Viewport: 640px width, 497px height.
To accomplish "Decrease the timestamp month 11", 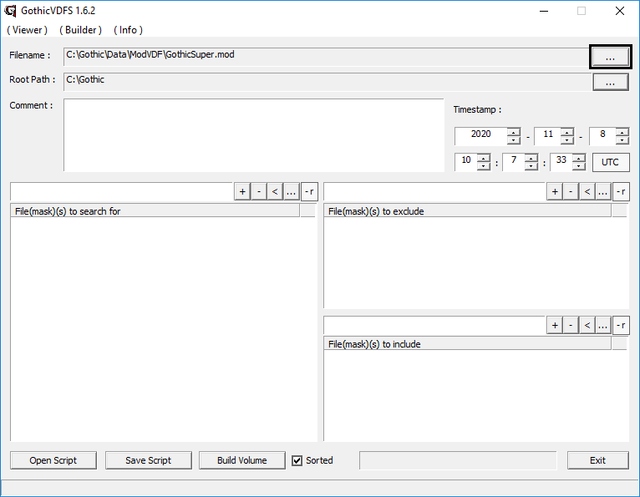I will [567, 140].
